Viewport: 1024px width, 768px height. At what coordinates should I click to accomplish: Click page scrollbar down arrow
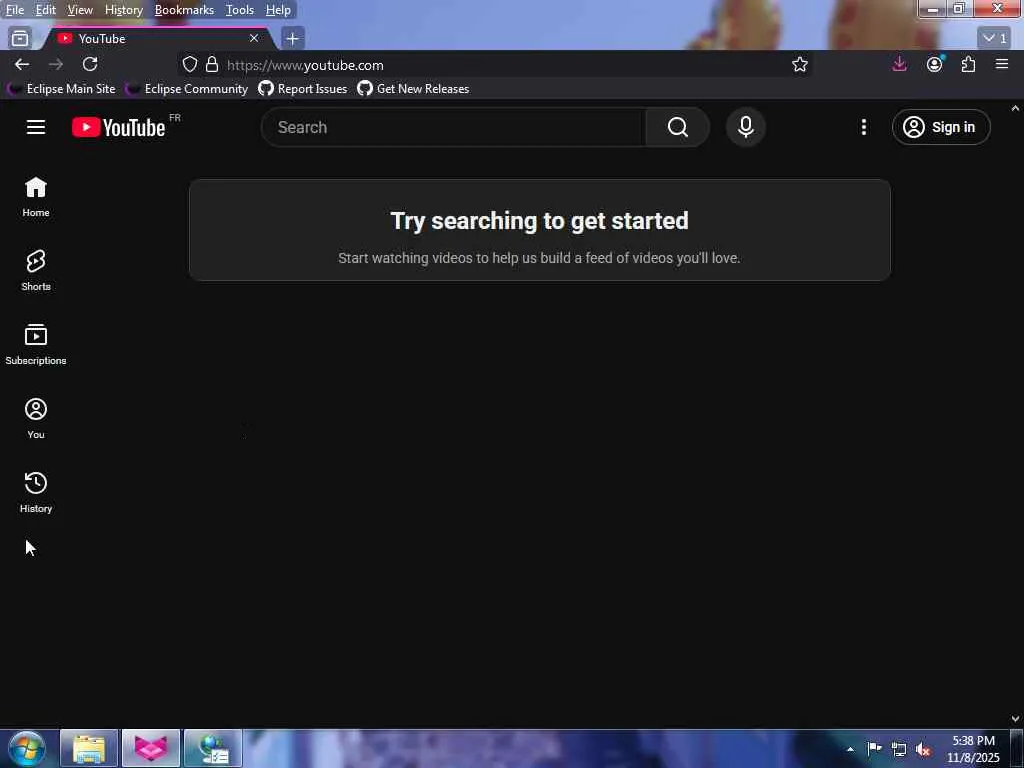tap(1016, 719)
